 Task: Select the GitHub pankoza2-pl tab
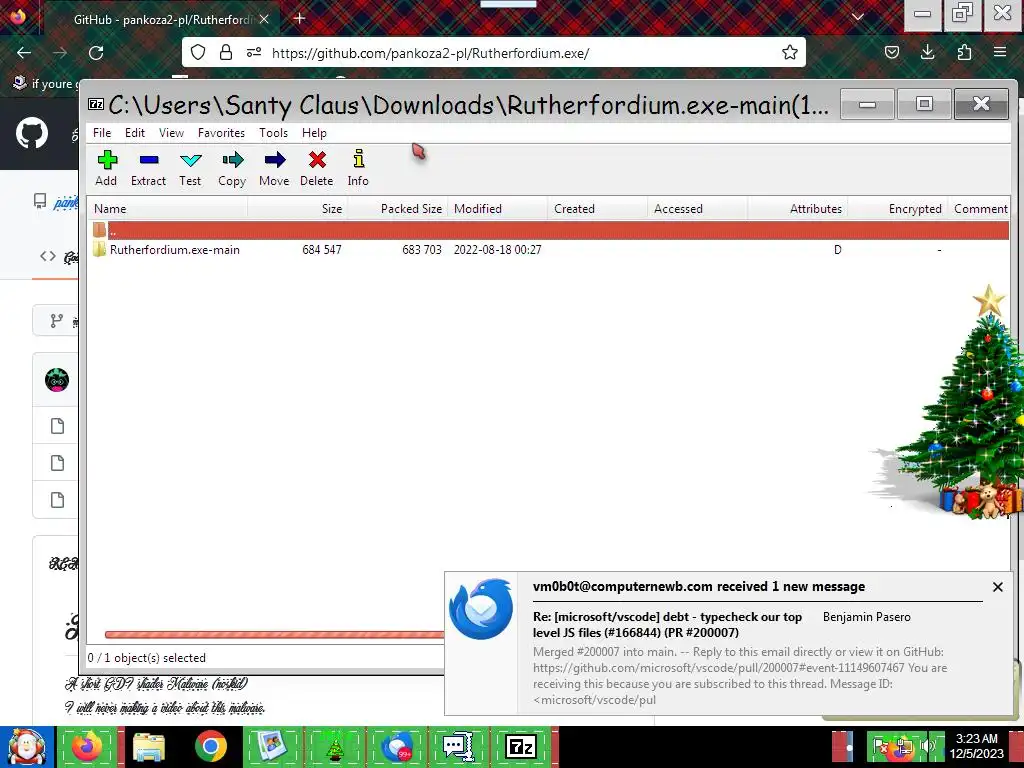coord(163,20)
